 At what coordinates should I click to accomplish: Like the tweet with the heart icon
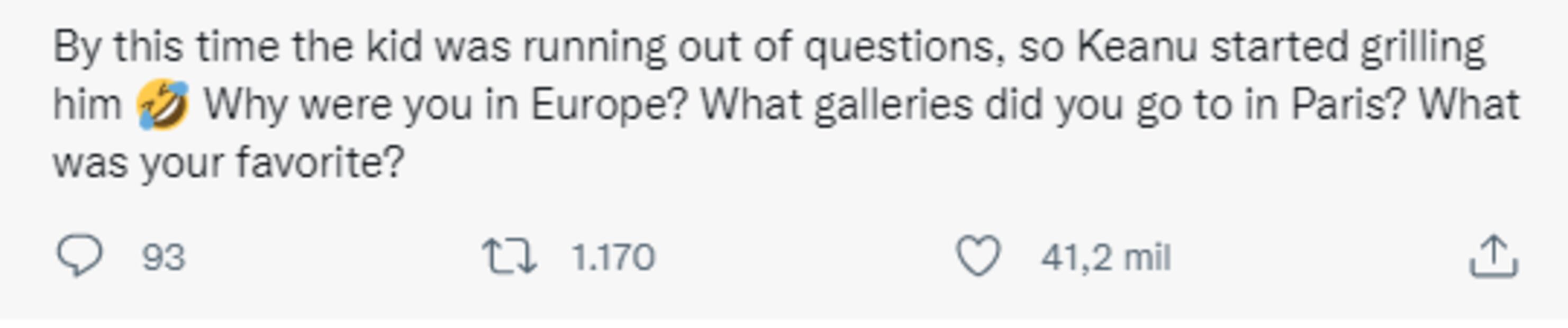click(978, 256)
